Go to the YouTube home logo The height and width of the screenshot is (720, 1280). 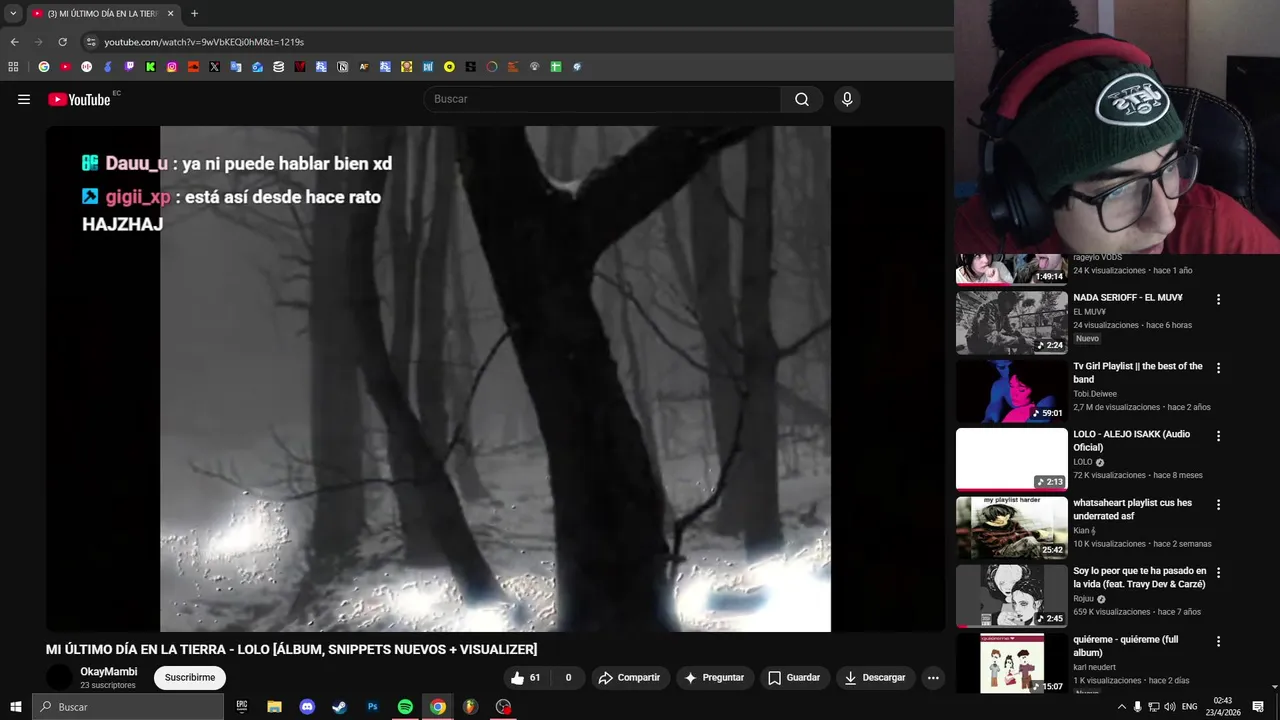(78, 99)
